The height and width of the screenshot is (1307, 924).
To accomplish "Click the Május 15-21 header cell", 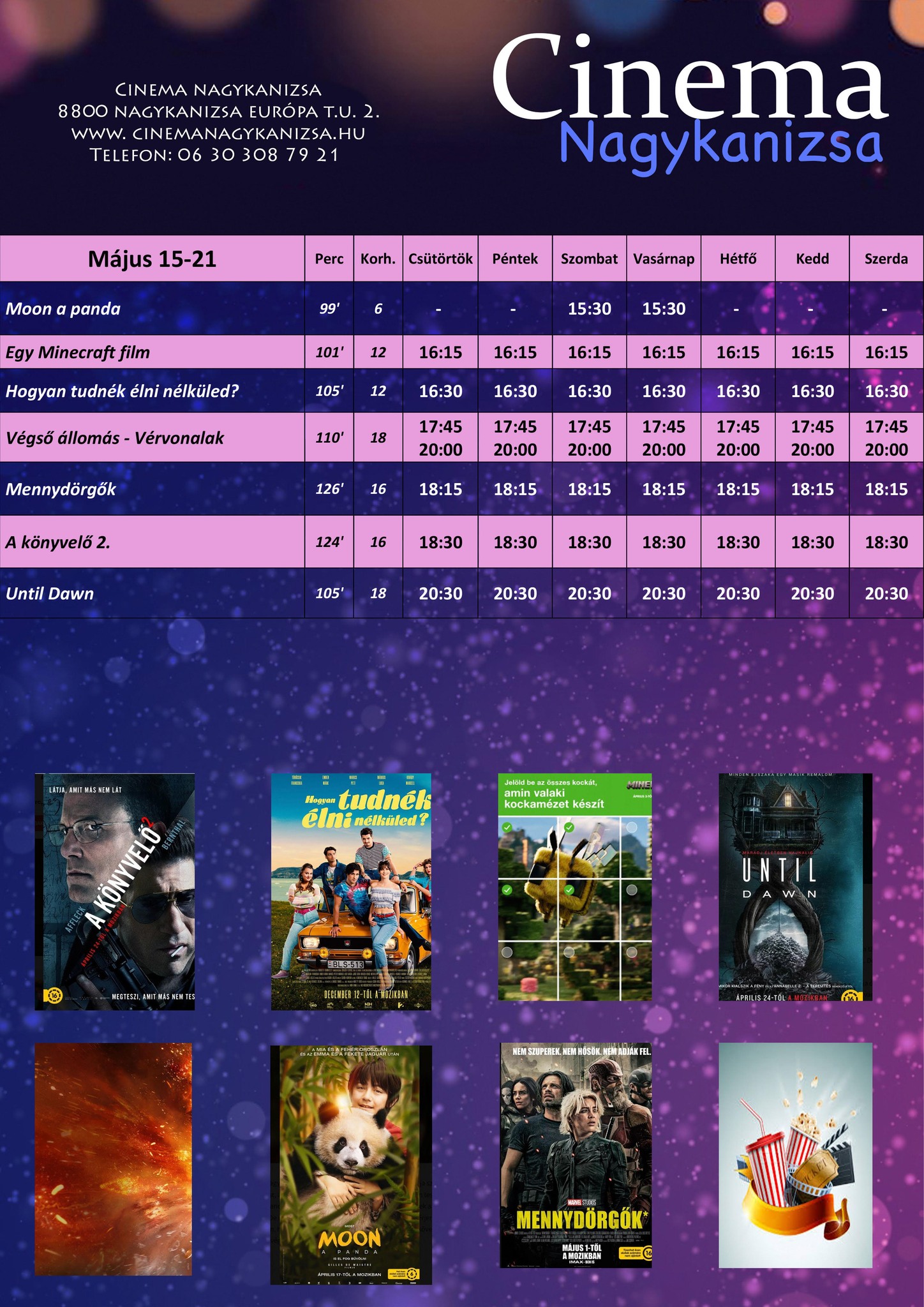I will (x=152, y=258).
